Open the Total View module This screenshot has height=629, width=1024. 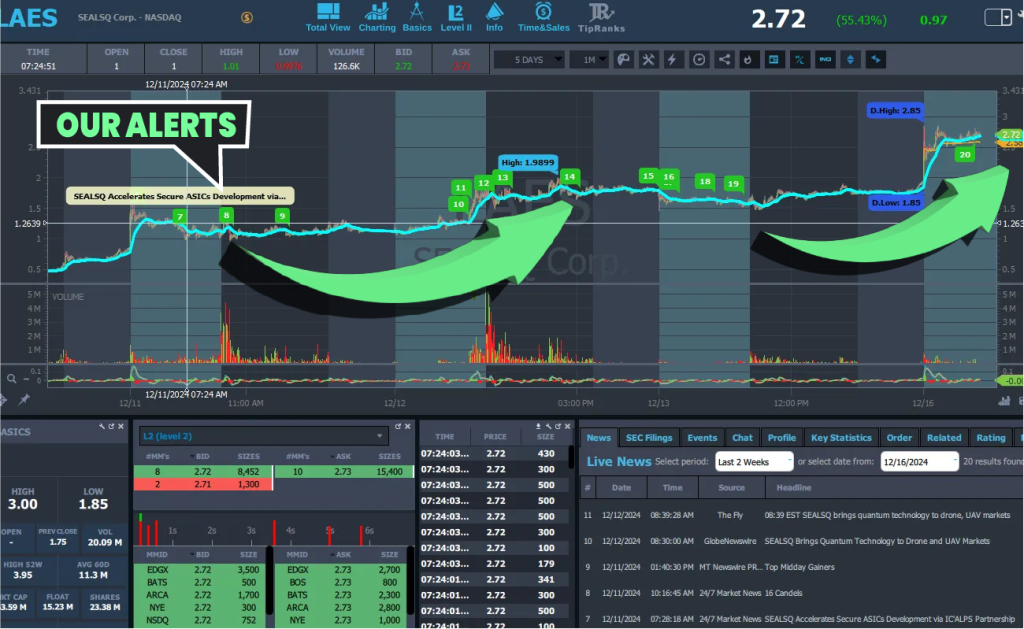[x=328, y=18]
